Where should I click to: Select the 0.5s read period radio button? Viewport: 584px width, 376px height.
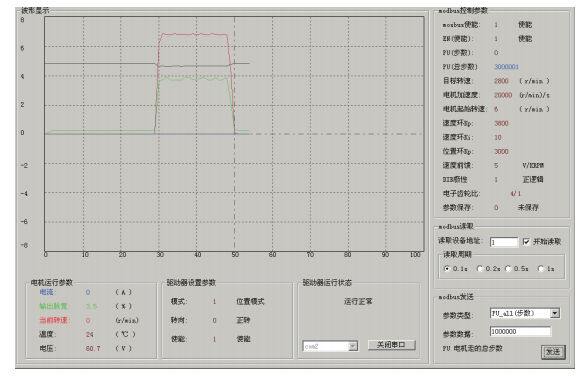(508, 268)
